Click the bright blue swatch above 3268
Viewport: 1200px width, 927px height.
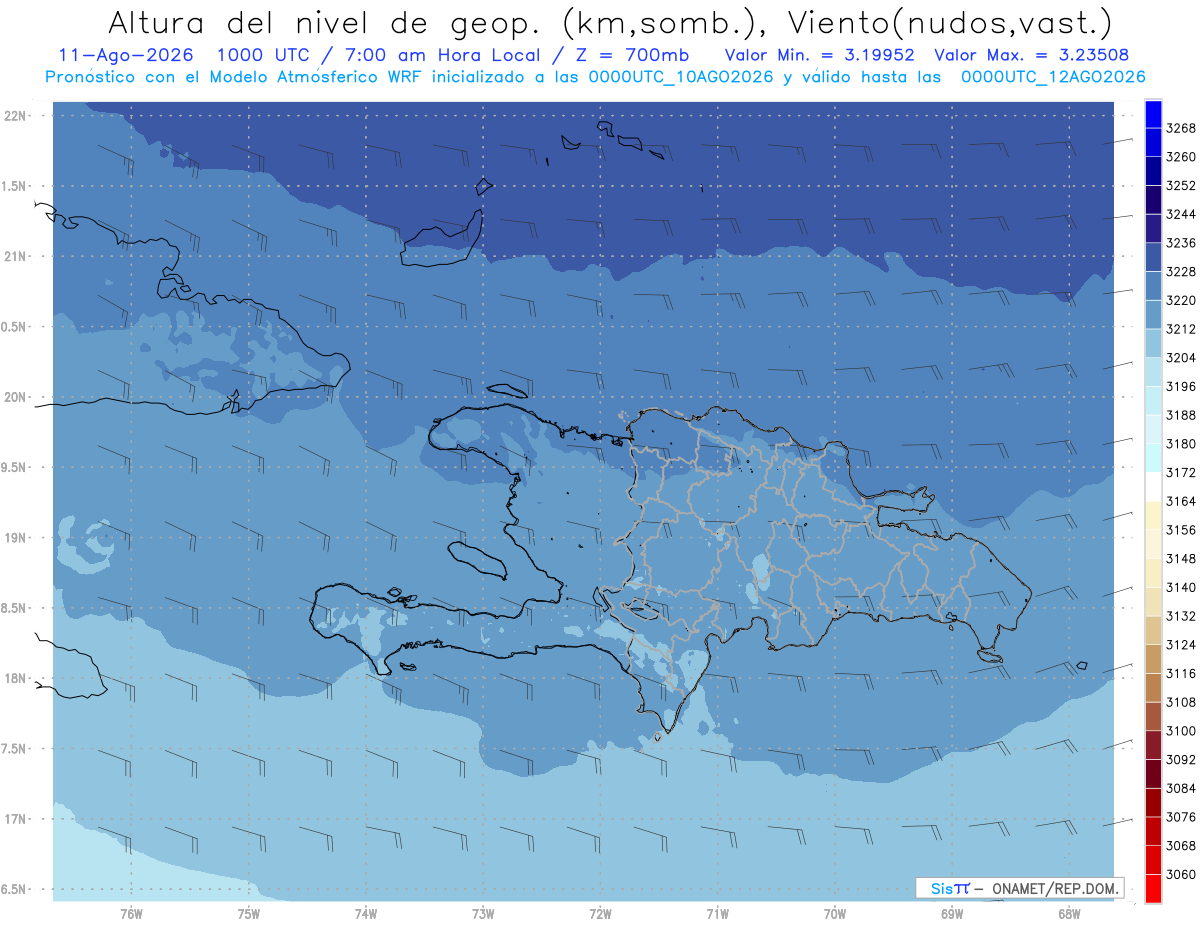(1152, 114)
